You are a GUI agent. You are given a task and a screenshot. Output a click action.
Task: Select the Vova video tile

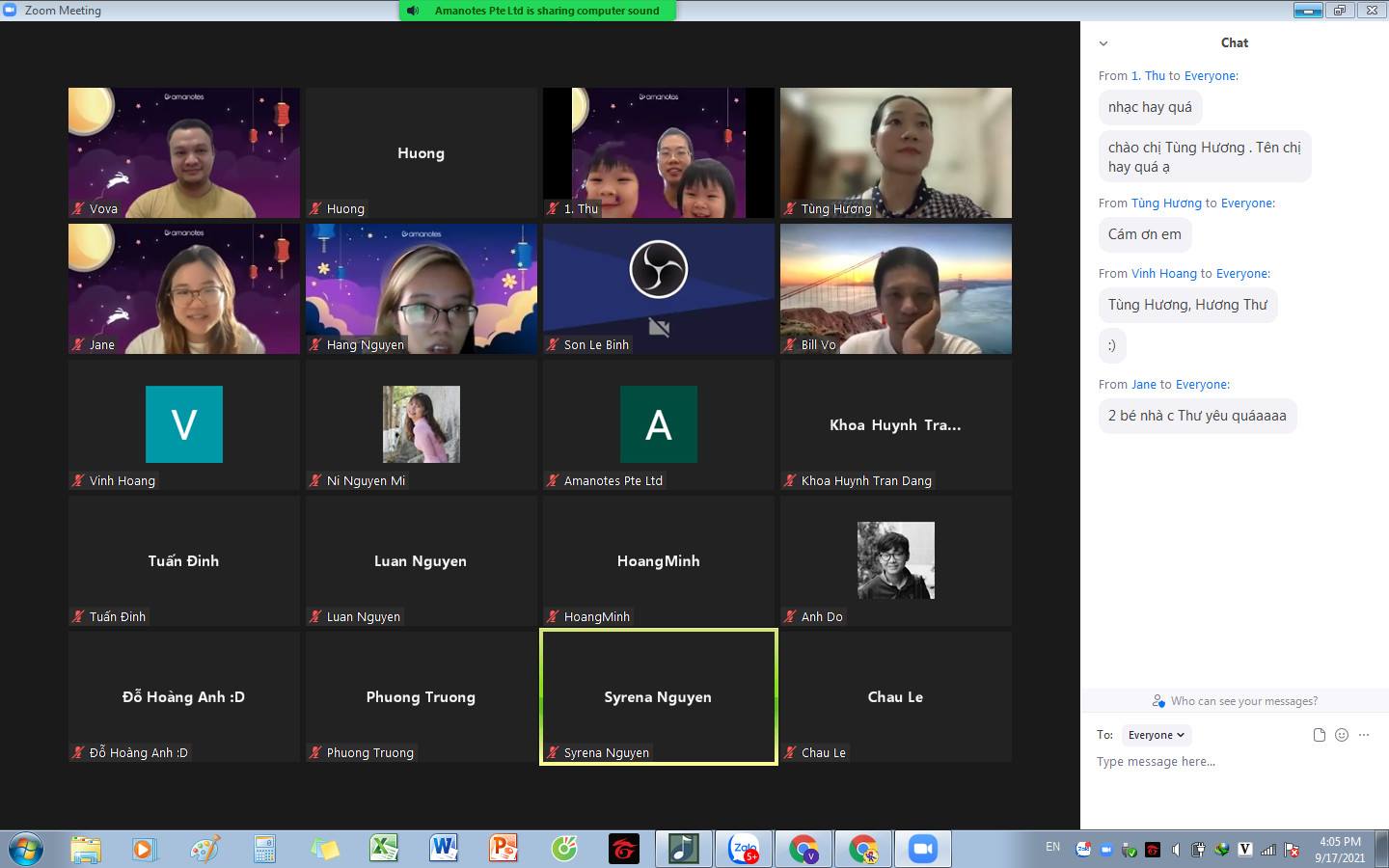point(184,152)
